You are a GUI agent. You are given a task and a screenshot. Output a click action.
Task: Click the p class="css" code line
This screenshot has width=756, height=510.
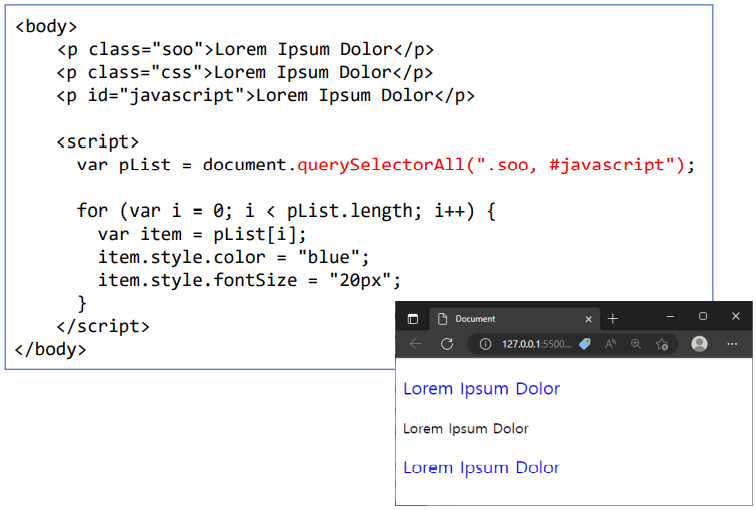pyautogui.click(x=244, y=73)
